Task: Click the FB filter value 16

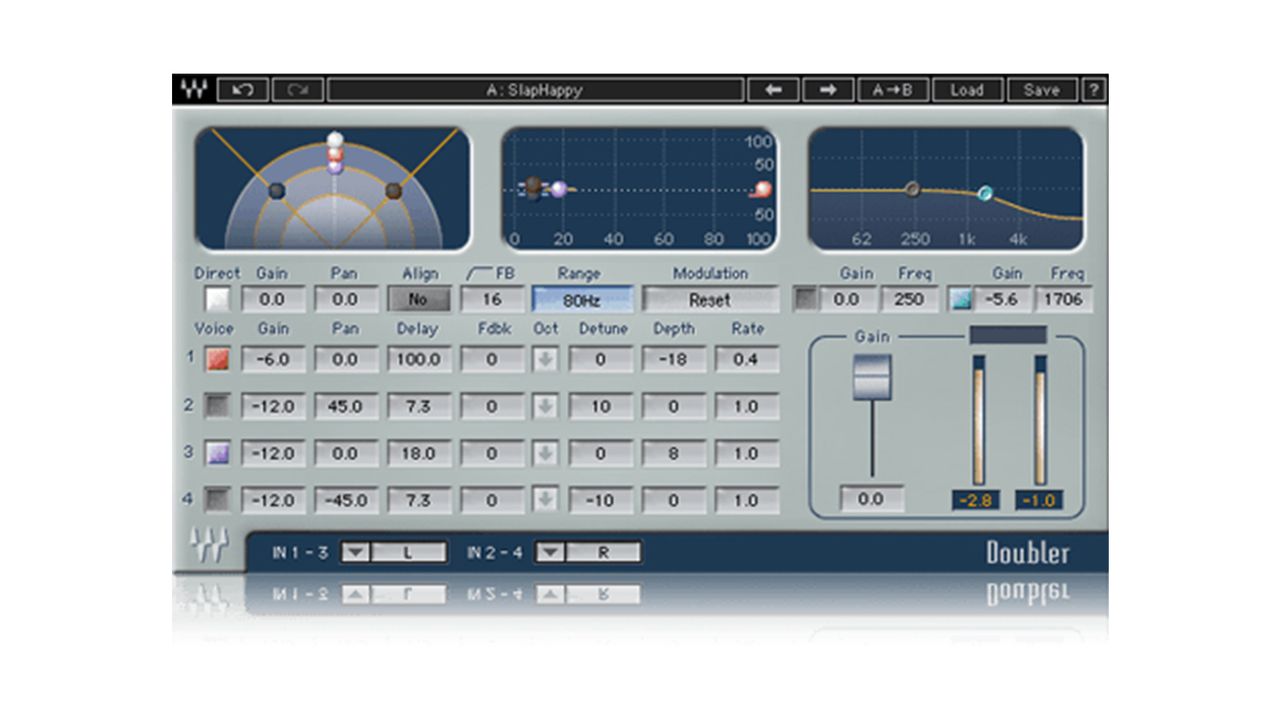Action: [x=492, y=299]
